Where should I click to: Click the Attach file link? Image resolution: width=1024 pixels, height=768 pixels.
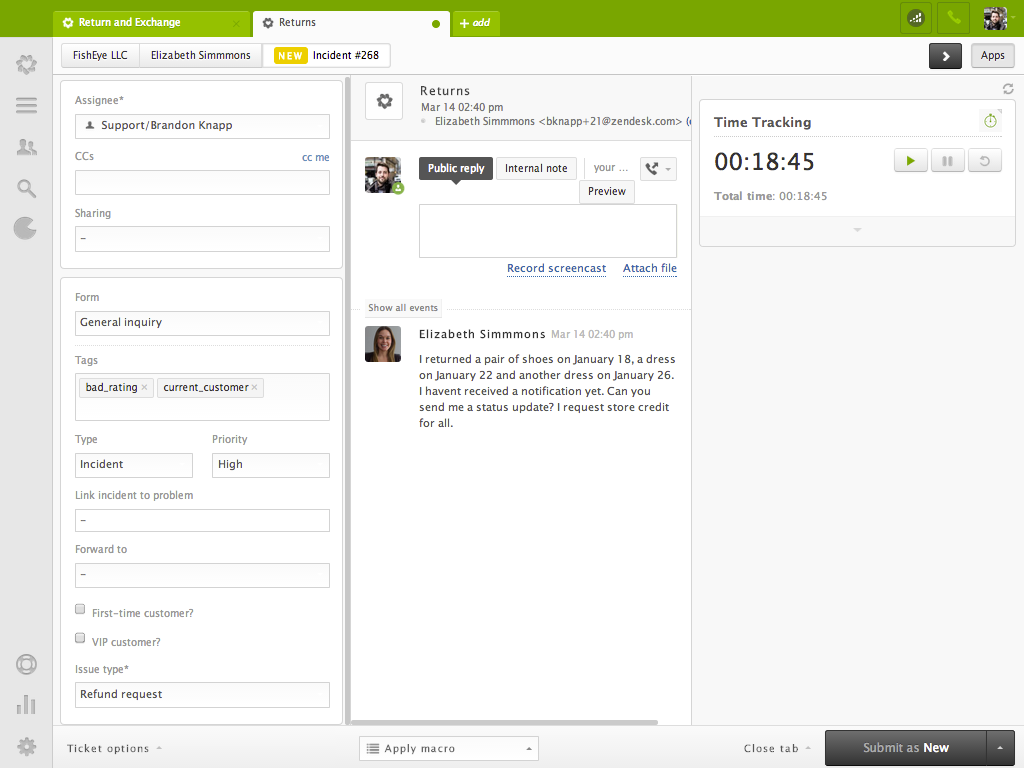pyautogui.click(x=649, y=268)
